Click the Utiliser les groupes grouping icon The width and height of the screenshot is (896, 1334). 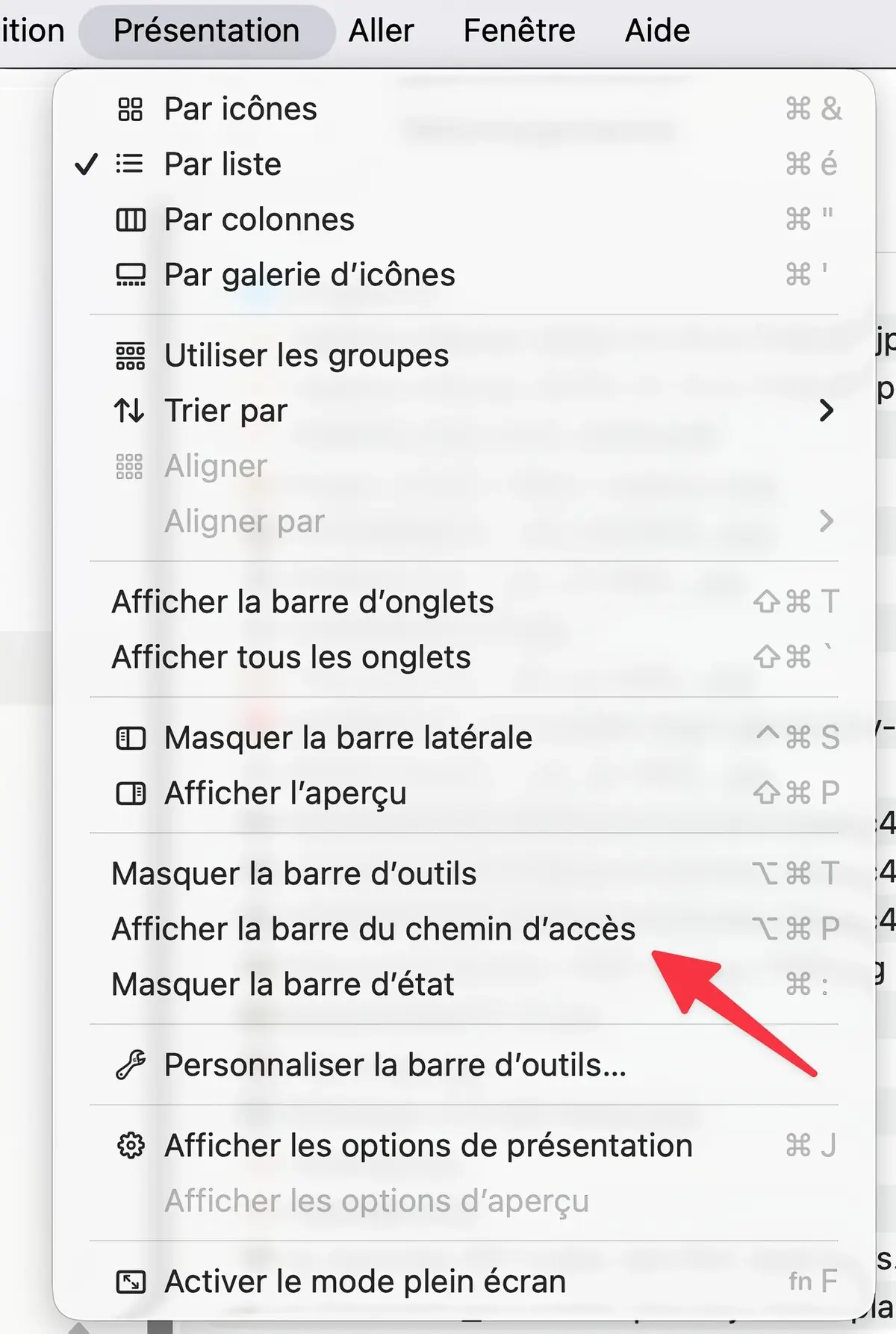click(131, 356)
